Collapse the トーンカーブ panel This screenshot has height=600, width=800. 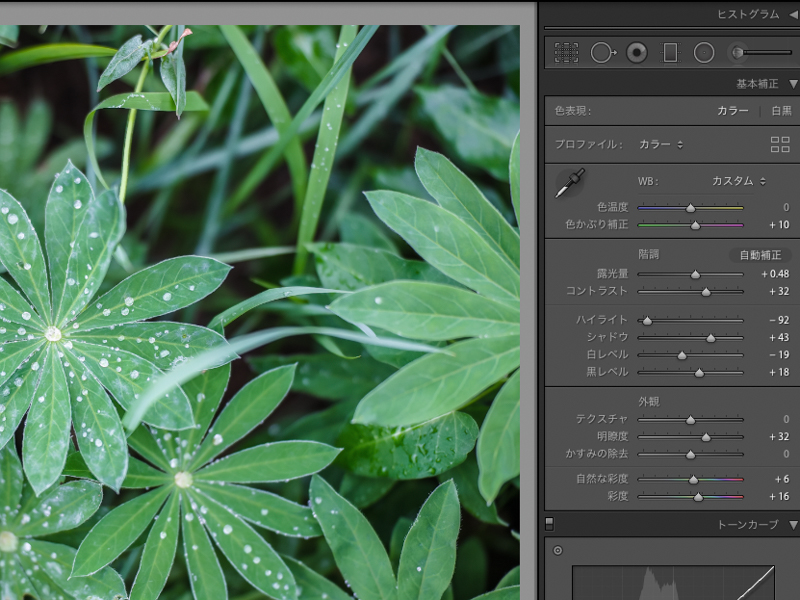tap(793, 525)
